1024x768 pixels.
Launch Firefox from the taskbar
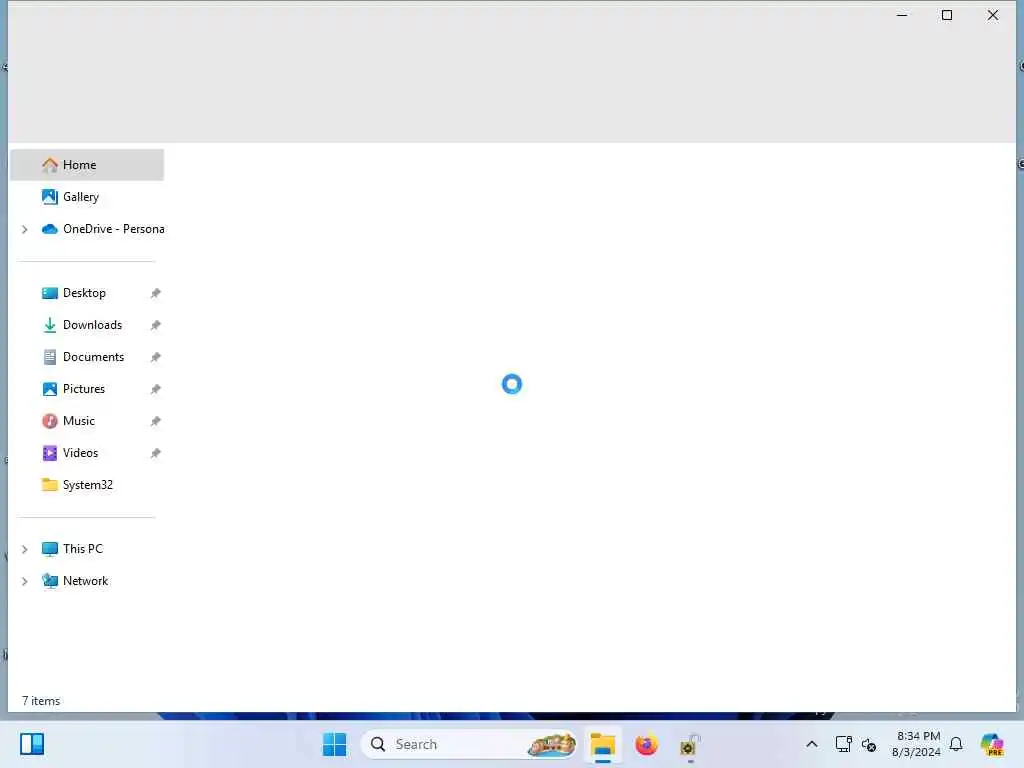[x=647, y=744]
